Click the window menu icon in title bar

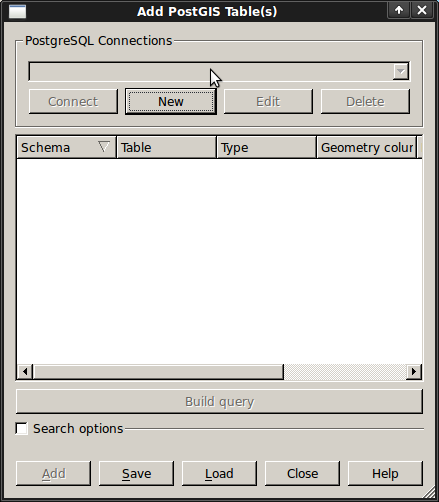pyautogui.click(x=17, y=11)
